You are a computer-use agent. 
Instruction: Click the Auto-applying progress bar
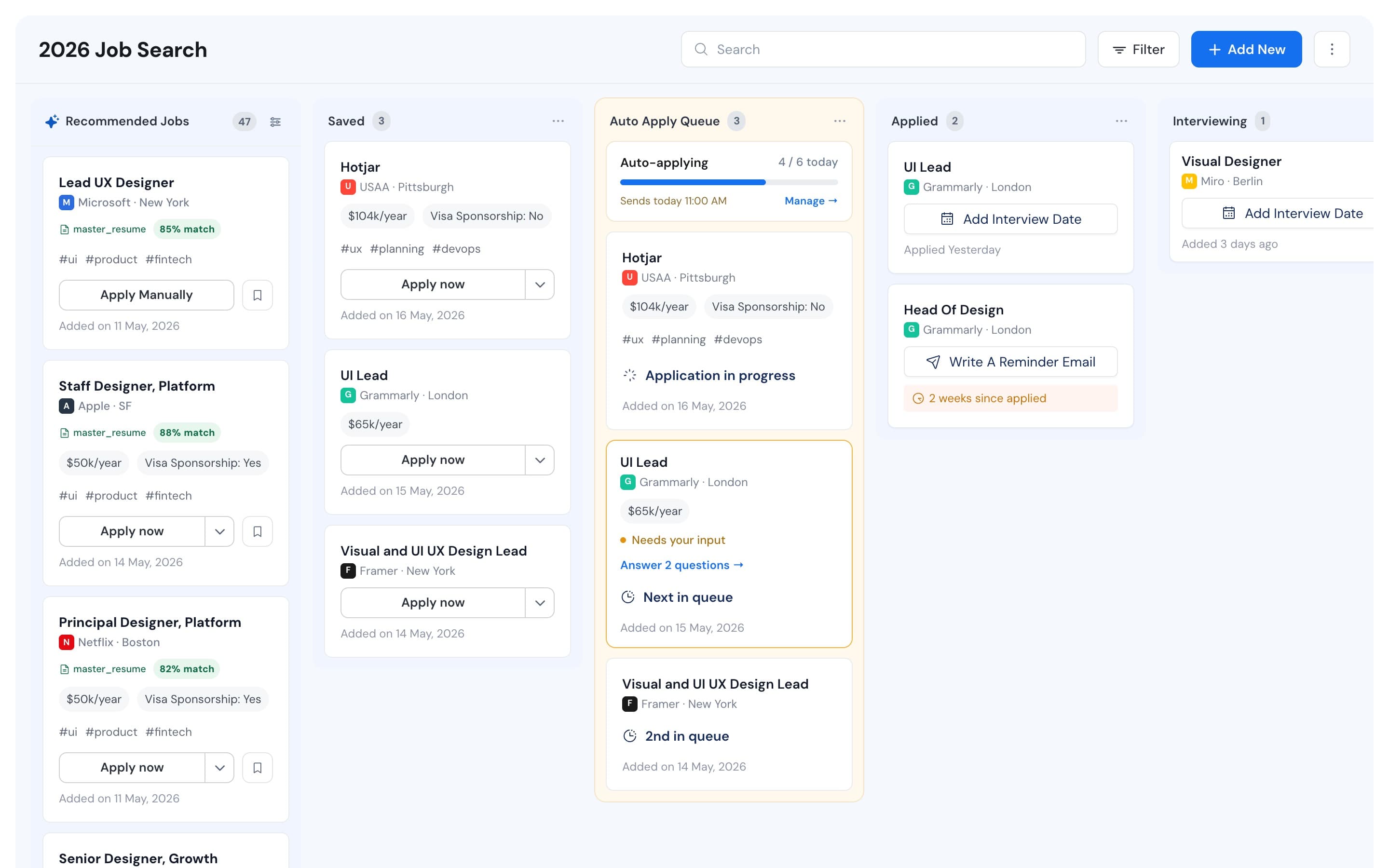click(729, 183)
